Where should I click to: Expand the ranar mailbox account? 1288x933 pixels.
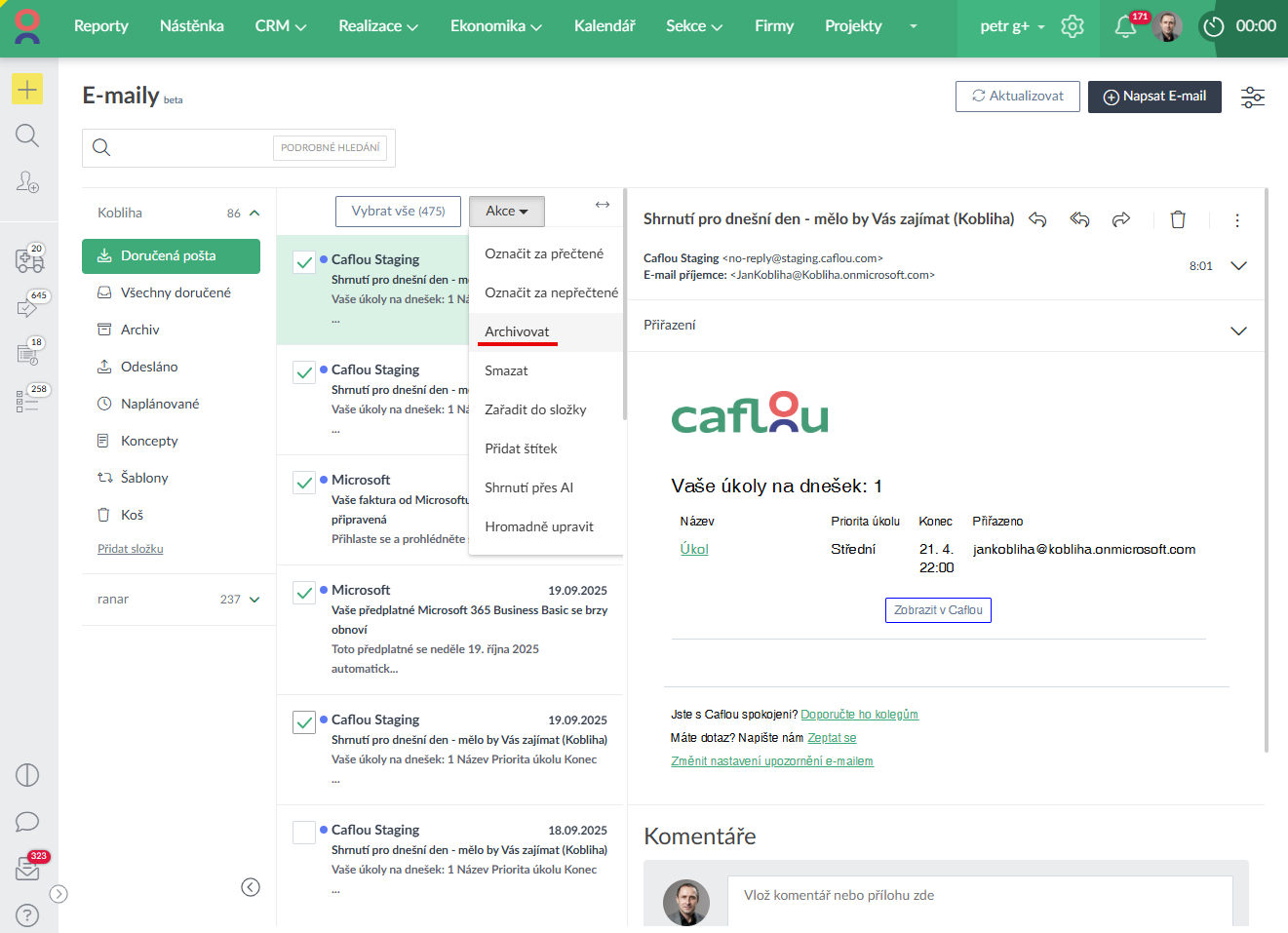pyautogui.click(x=254, y=600)
